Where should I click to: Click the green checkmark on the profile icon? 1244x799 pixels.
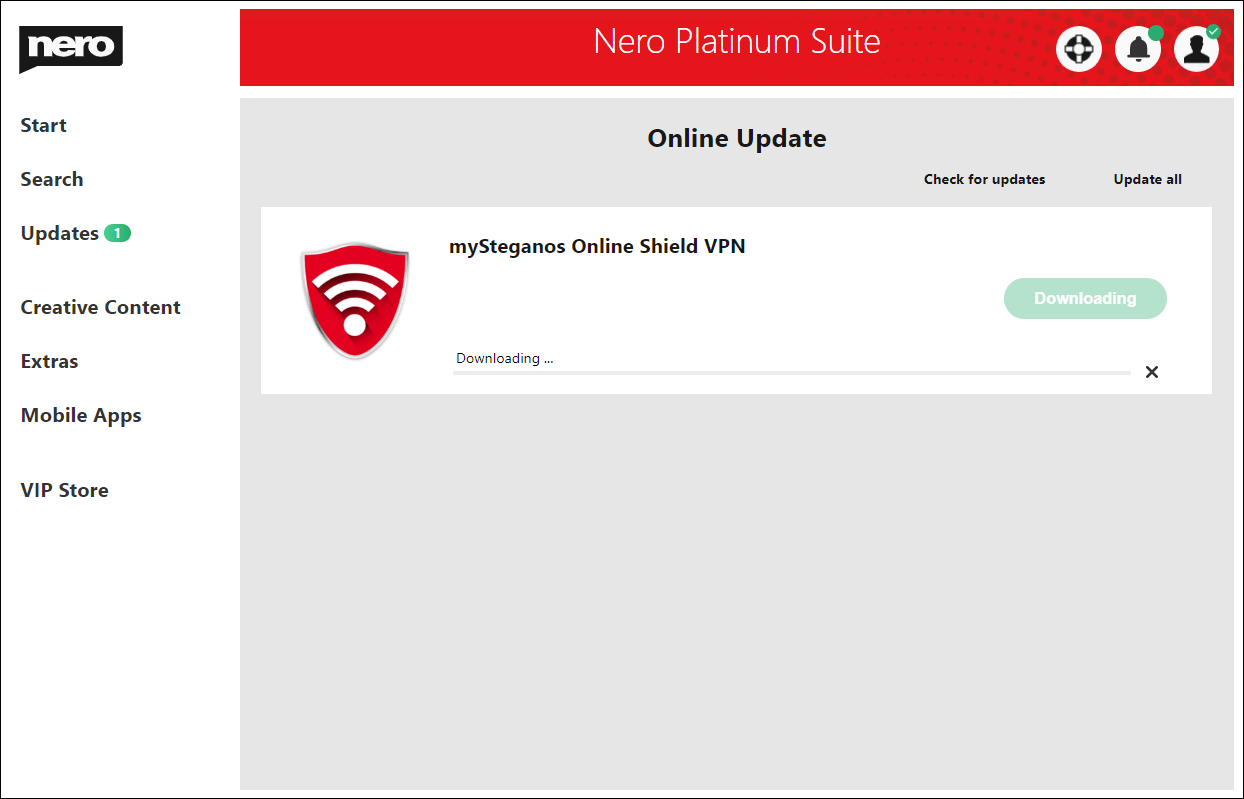tap(1212, 31)
